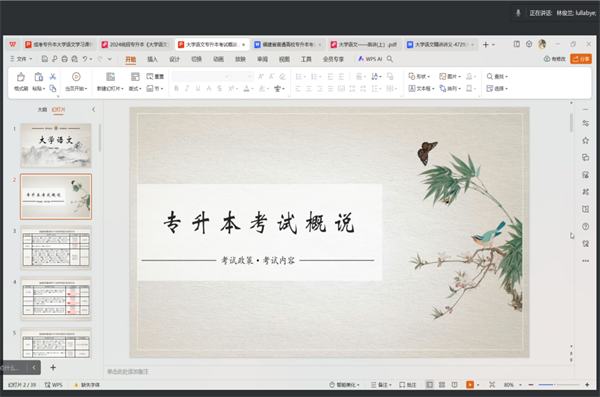Switch to Outline (大纲) view in side panel
Viewport: 600px width, 397px height.
[x=42, y=109]
